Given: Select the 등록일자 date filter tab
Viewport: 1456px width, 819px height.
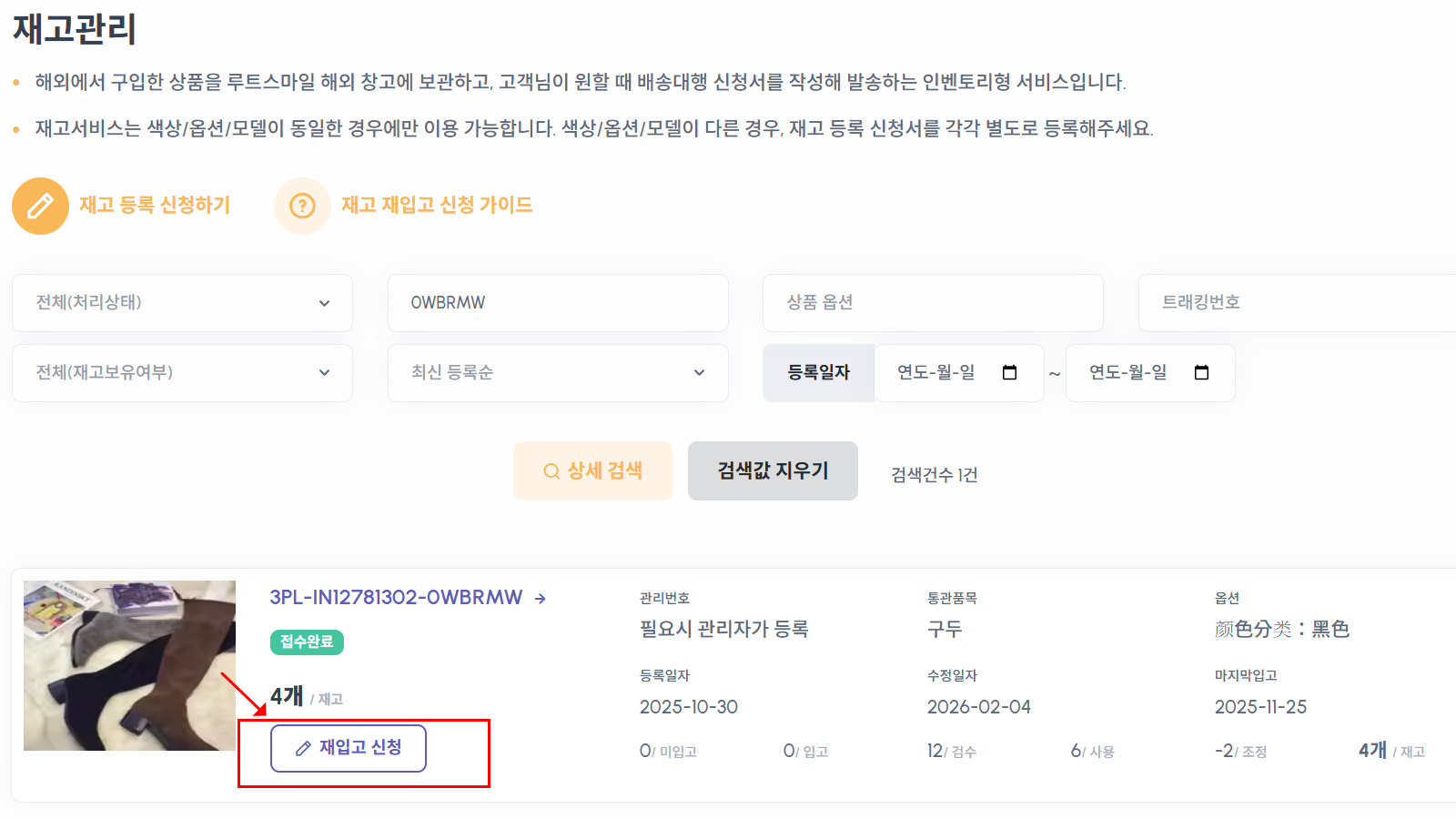Looking at the screenshot, I should 817,372.
